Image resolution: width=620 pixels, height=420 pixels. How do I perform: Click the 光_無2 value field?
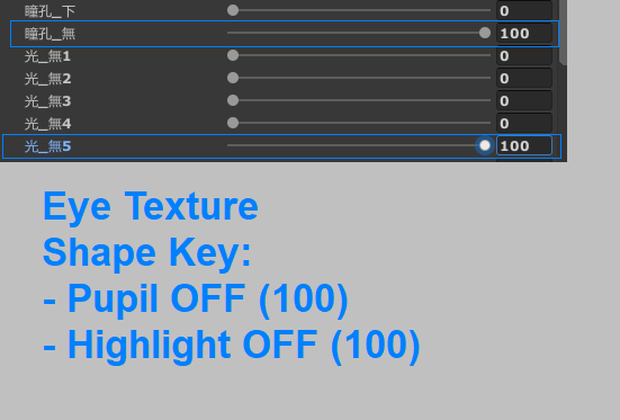(x=524, y=78)
